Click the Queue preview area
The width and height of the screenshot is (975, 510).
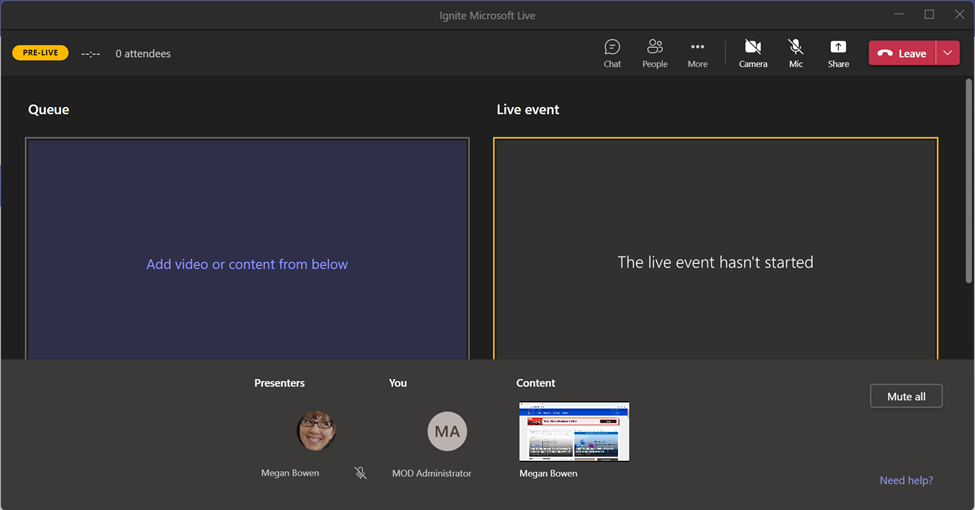[247, 249]
